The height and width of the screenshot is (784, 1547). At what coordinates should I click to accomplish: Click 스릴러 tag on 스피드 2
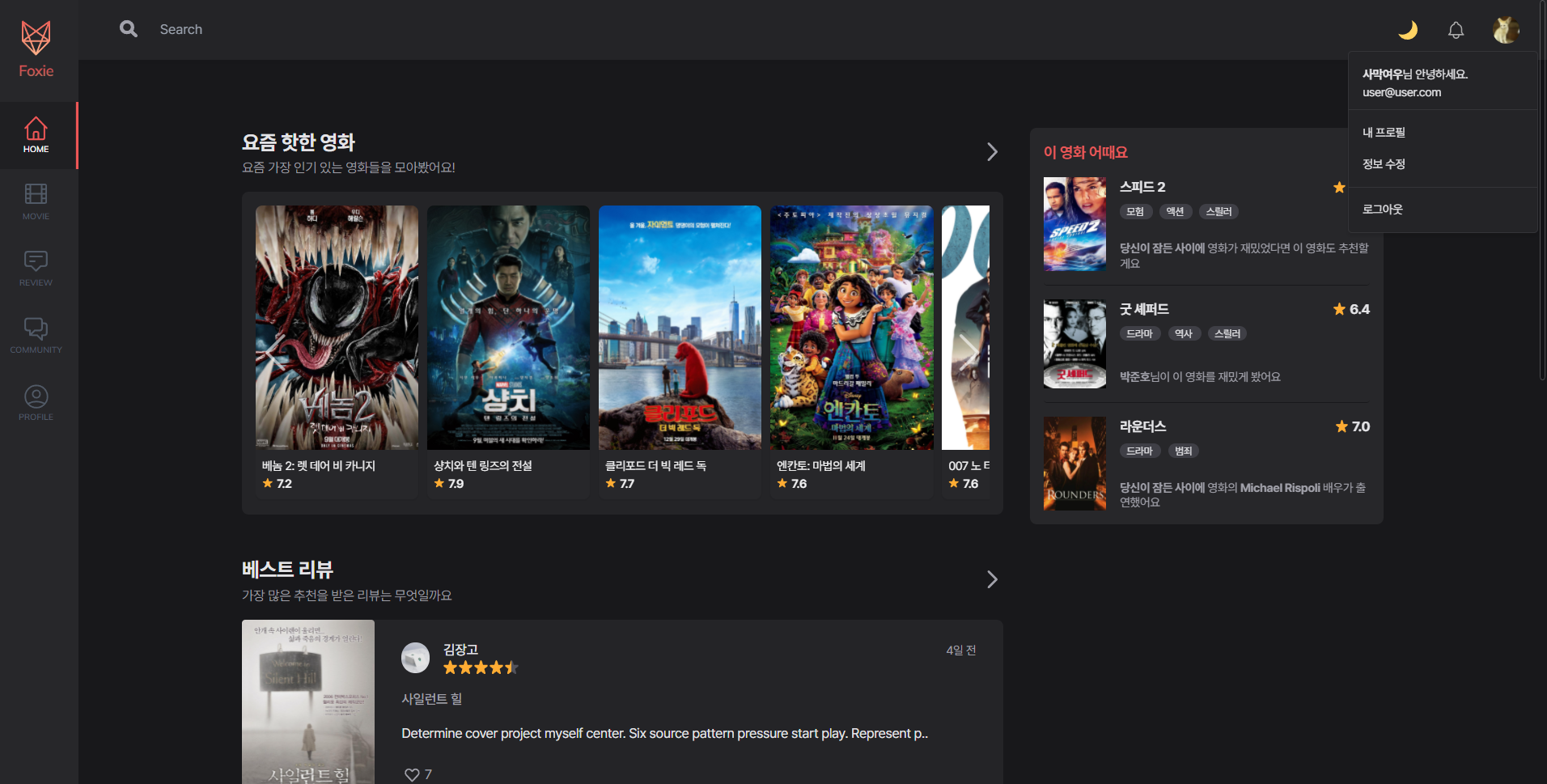coord(1219,212)
